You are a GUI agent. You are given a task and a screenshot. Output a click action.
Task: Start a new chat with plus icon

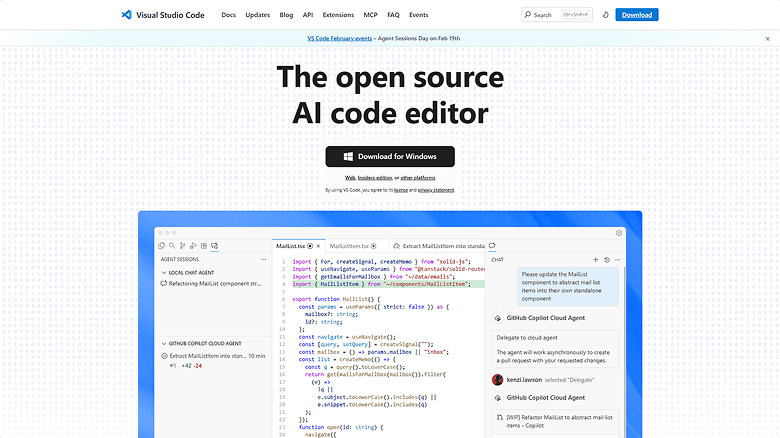(595, 260)
